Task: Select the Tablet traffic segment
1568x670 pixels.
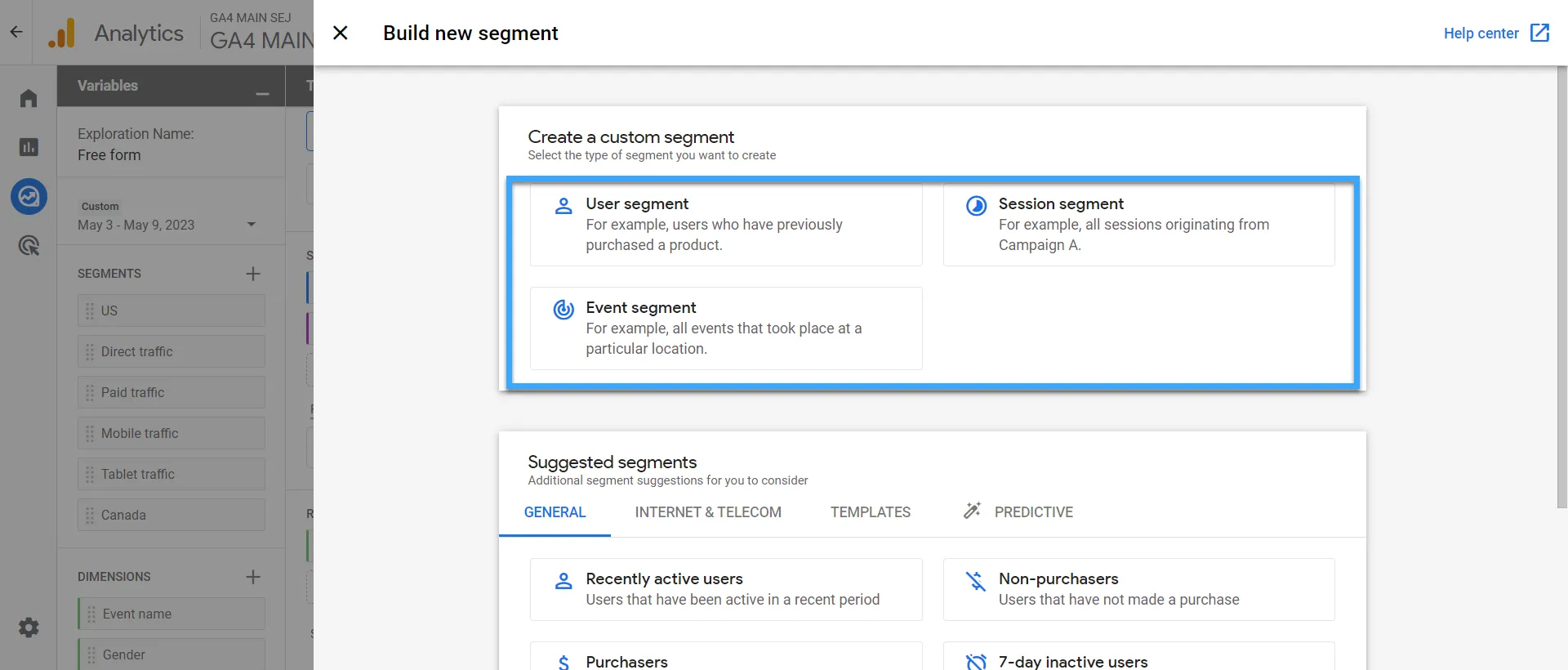Action: click(x=171, y=474)
